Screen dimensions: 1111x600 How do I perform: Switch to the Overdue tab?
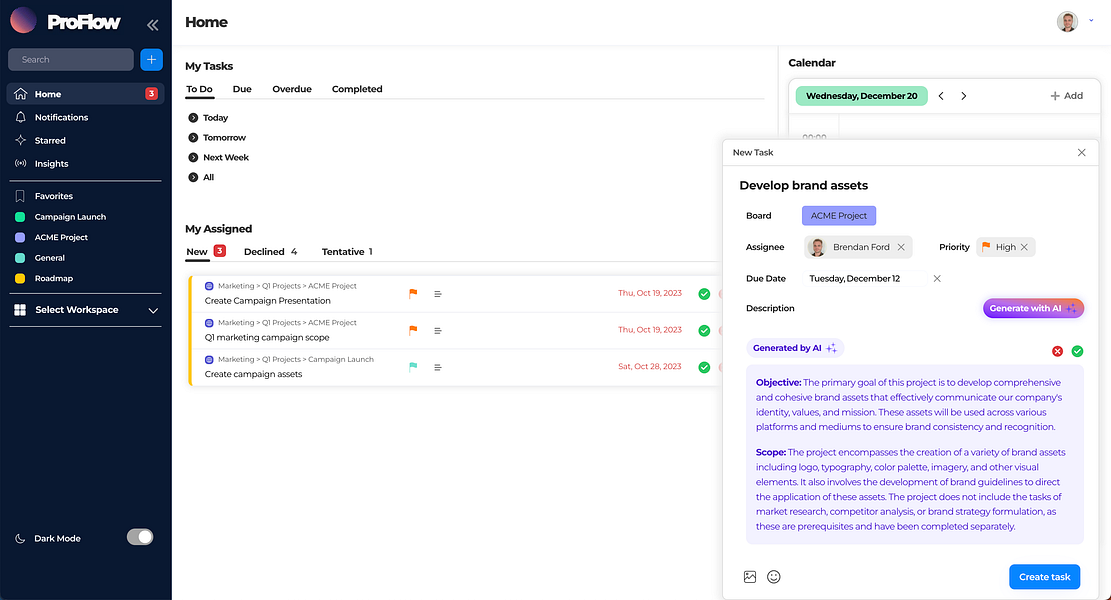point(292,89)
